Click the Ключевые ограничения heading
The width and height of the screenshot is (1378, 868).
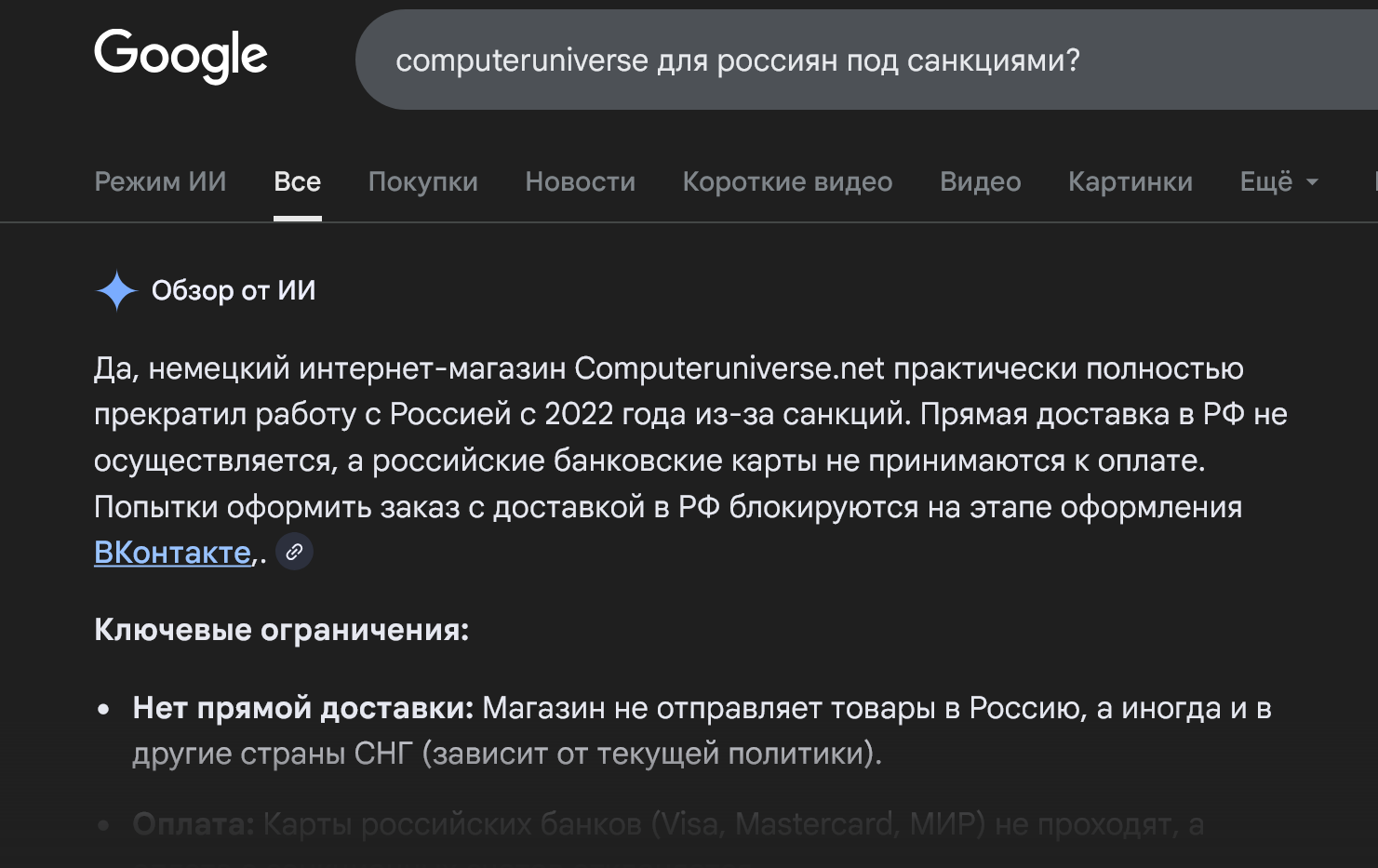pos(281,630)
